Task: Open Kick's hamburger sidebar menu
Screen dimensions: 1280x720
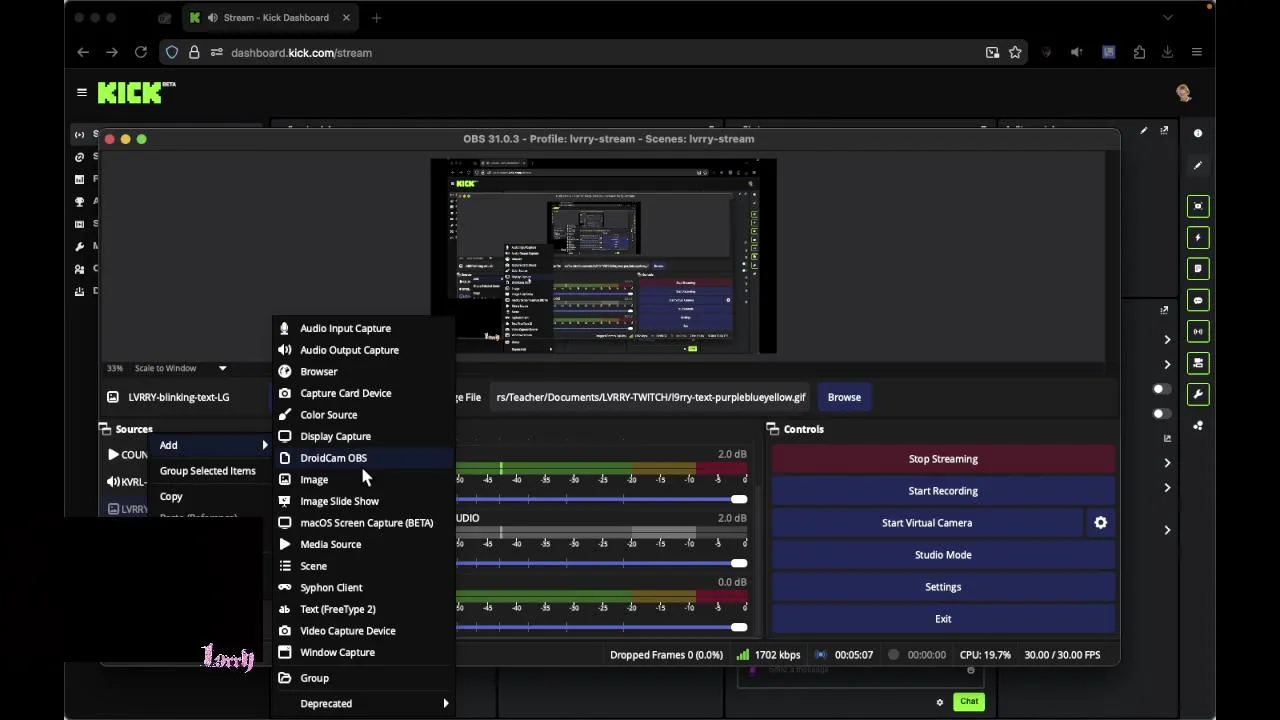Action: pyautogui.click(x=82, y=93)
